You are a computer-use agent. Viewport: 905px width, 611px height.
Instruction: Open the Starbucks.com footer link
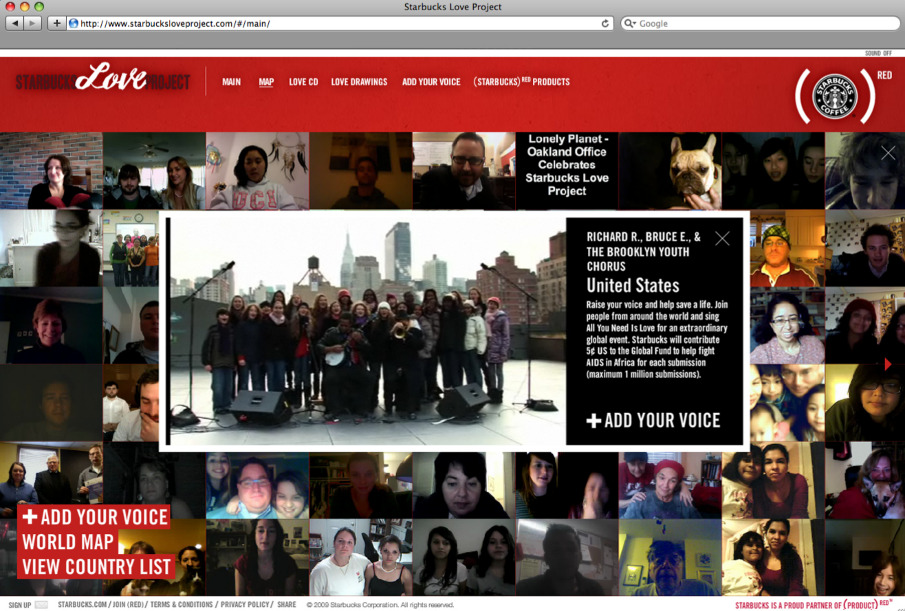click(x=83, y=605)
